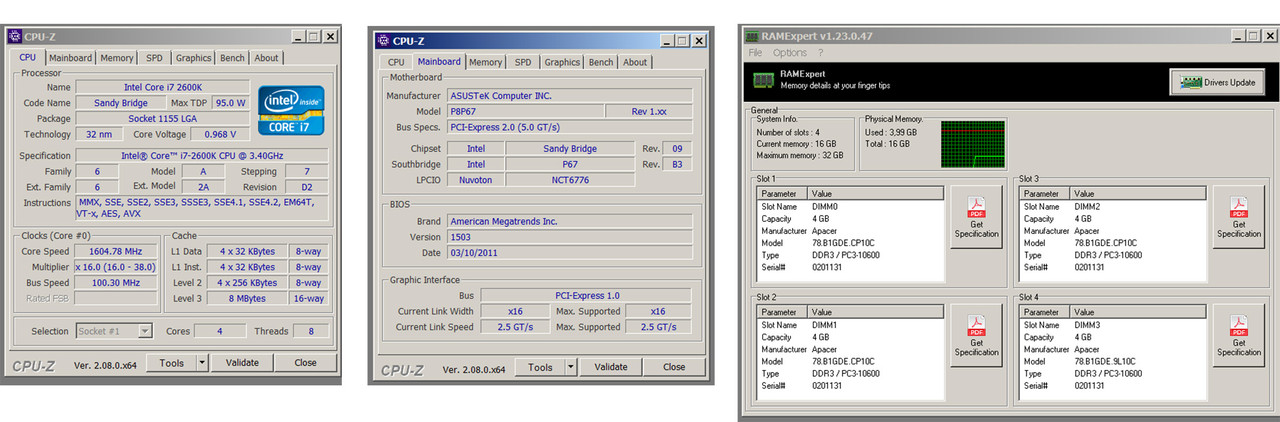Screen dimensions: 1280x422
Task: Click the Value column header in Slot 3
Action: point(1138,194)
